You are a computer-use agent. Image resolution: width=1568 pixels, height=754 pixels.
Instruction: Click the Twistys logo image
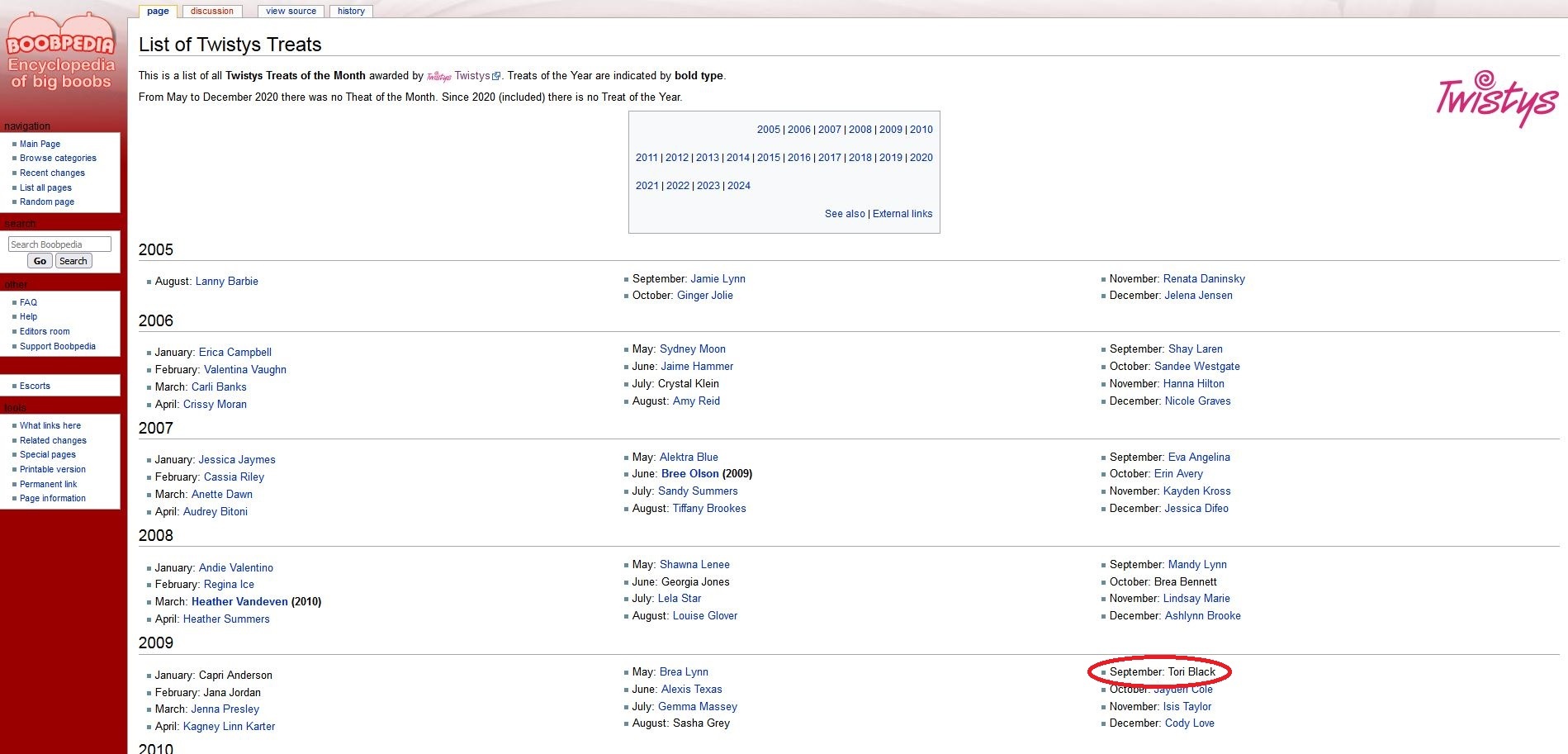tap(1497, 98)
